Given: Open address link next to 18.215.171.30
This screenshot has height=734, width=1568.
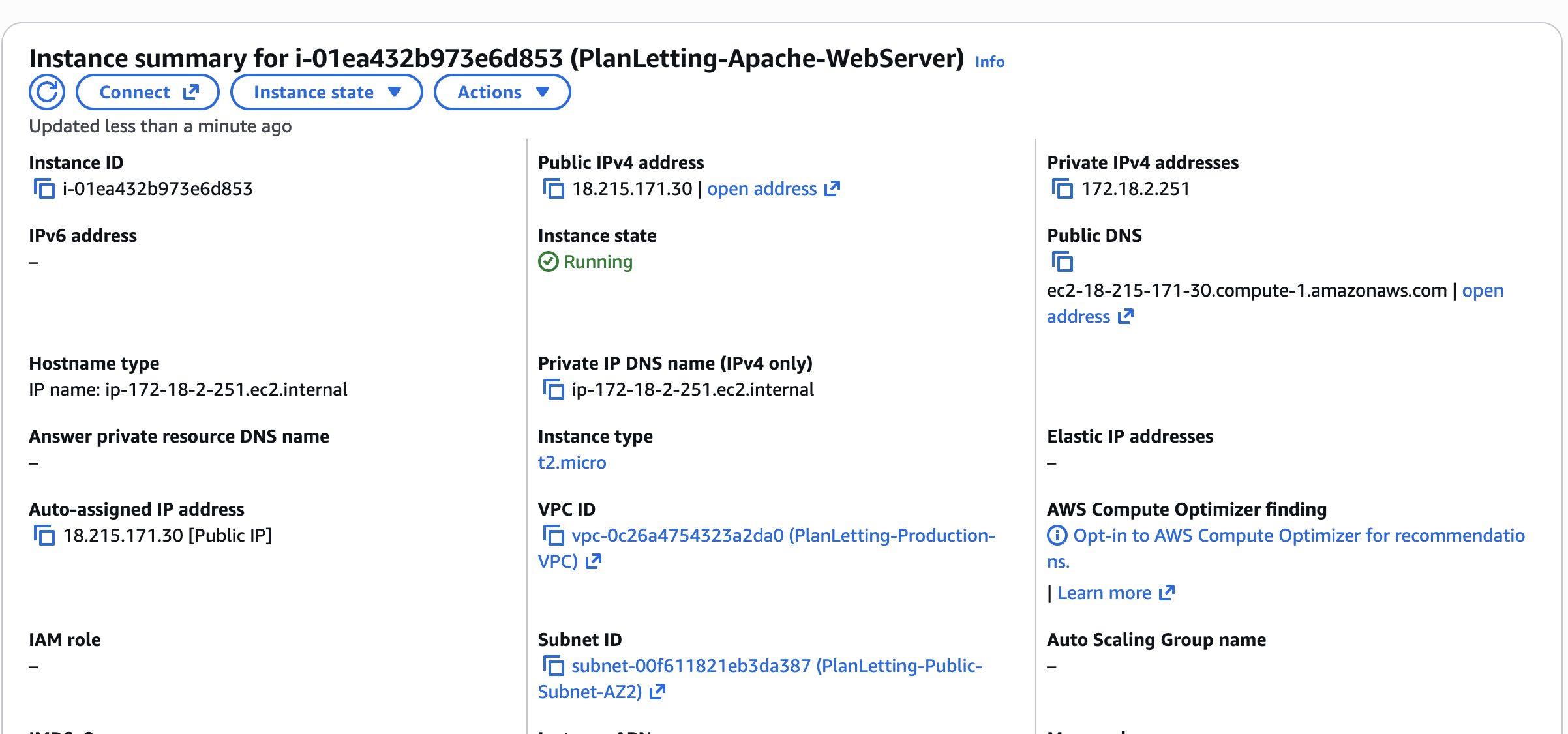Looking at the screenshot, I should (x=774, y=189).
